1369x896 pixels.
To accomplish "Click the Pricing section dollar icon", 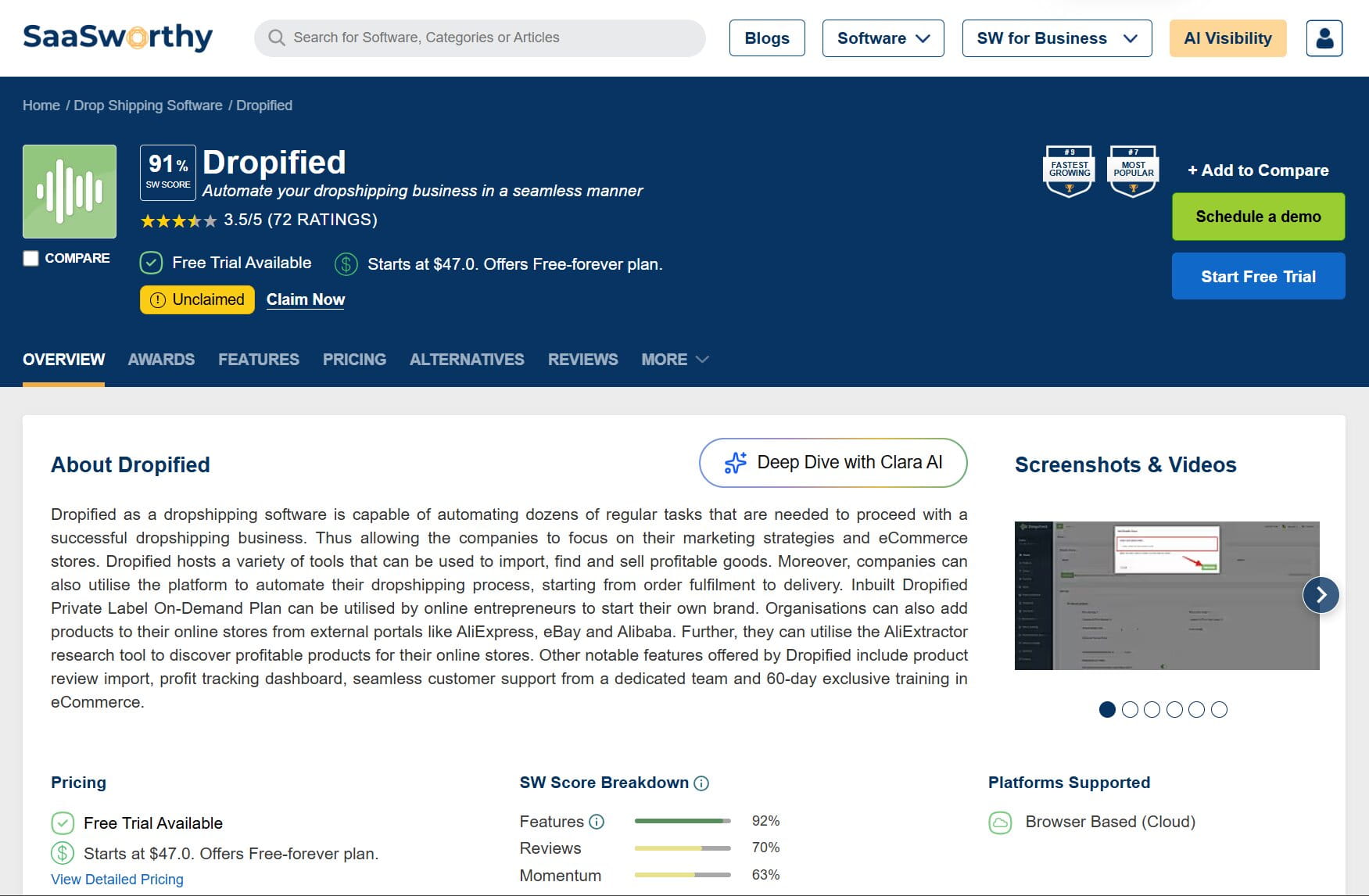I will [x=63, y=853].
